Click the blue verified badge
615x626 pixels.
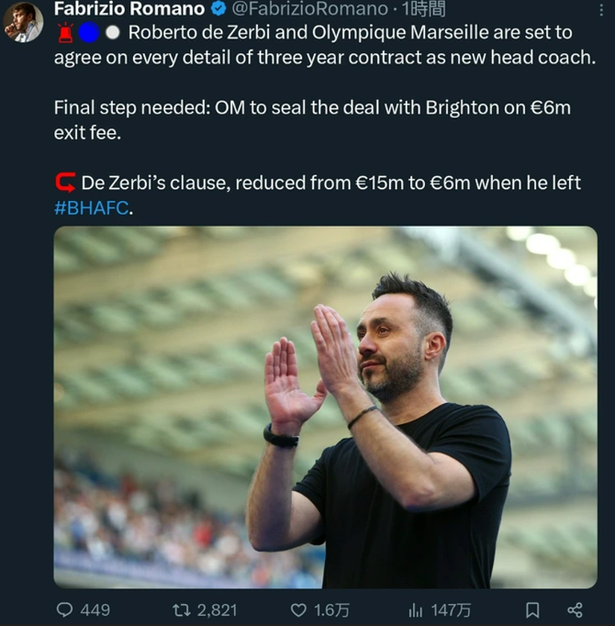click(x=218, y=10)
